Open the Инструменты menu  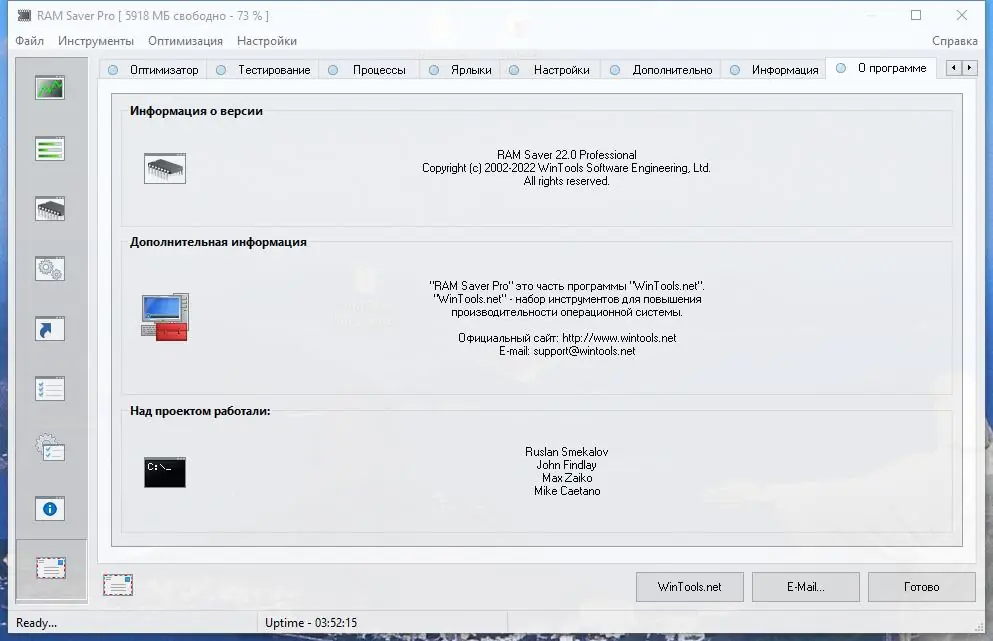[x=96, y=41]
